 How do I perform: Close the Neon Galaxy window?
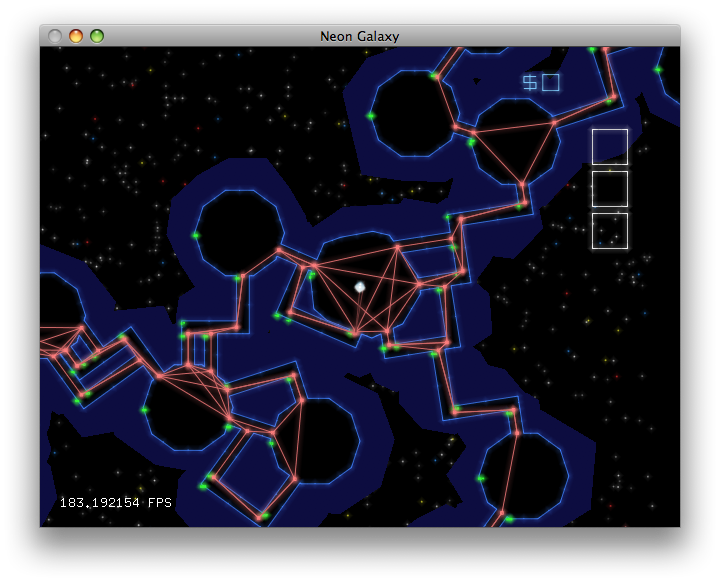click(55, 36)
